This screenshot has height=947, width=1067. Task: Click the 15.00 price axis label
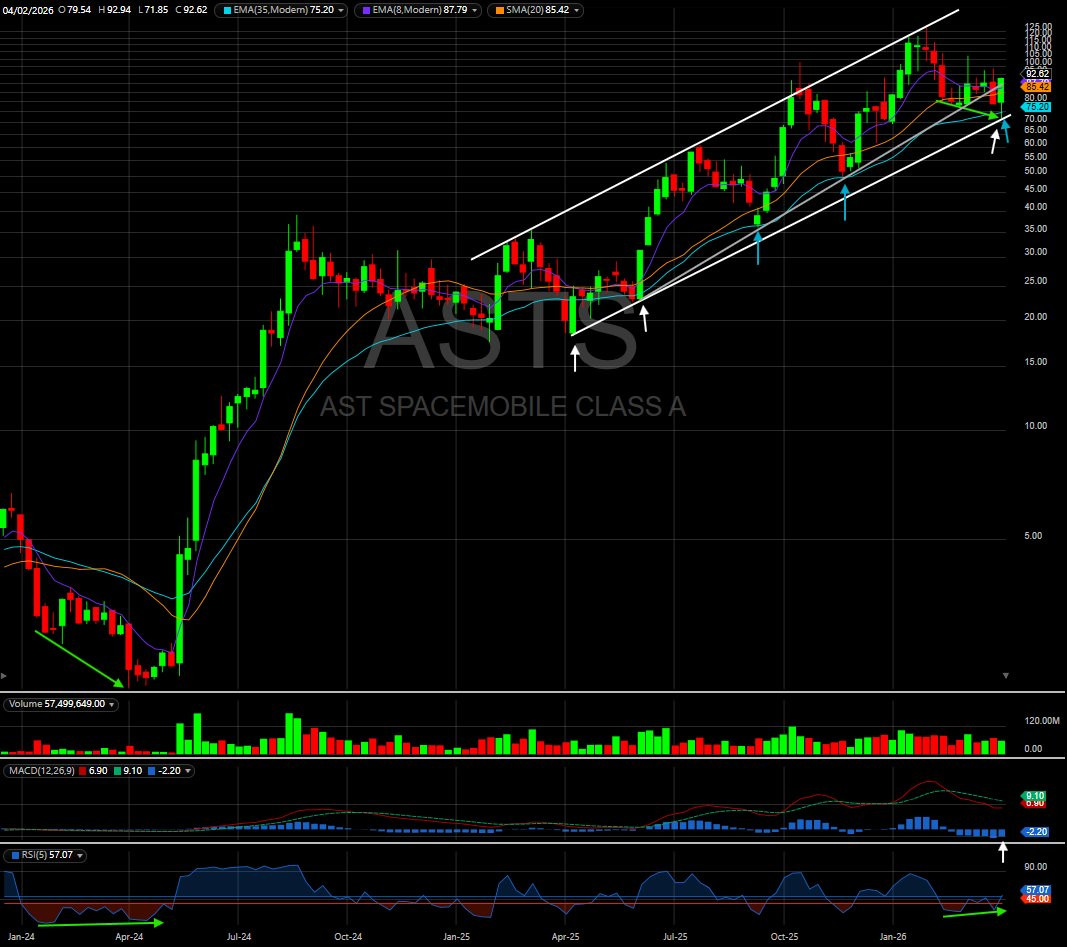coord(1036,361)
